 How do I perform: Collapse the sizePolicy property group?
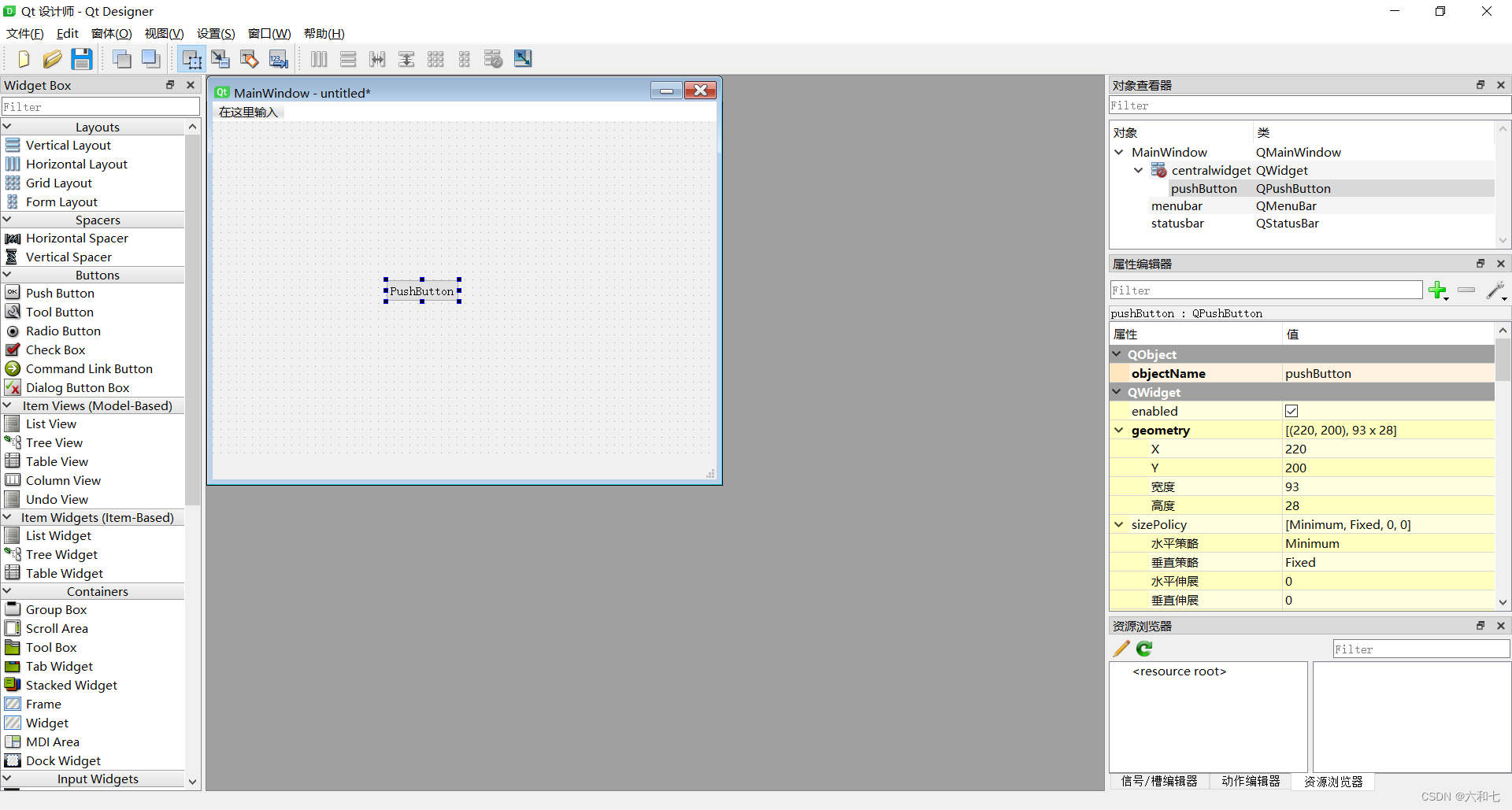pyautogui.click(x=1119, y=524)
